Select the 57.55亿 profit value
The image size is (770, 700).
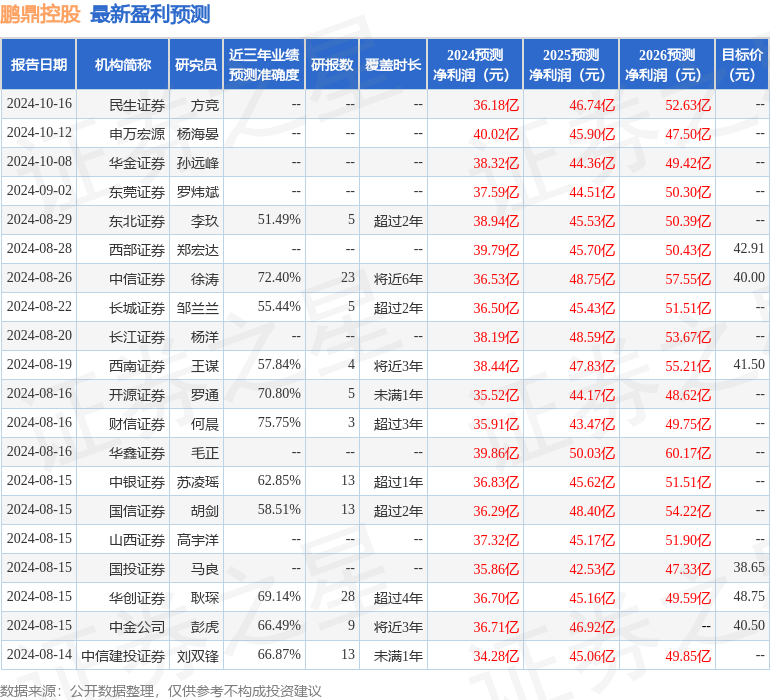coord(688,279)
